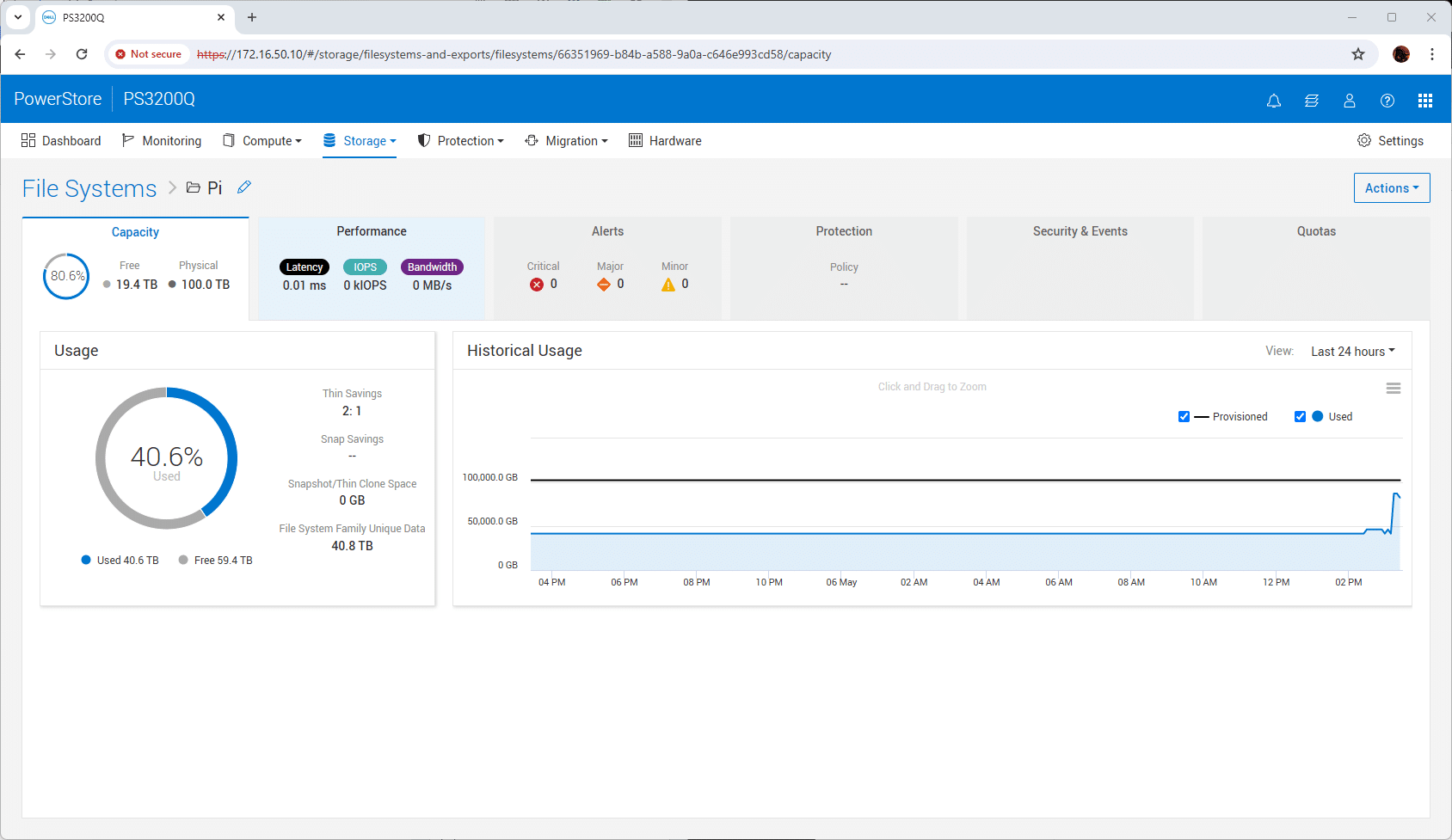Click the browser address bar URL
The height and width of the screenshot is (840, 1452).
click(x=514, y=54)
